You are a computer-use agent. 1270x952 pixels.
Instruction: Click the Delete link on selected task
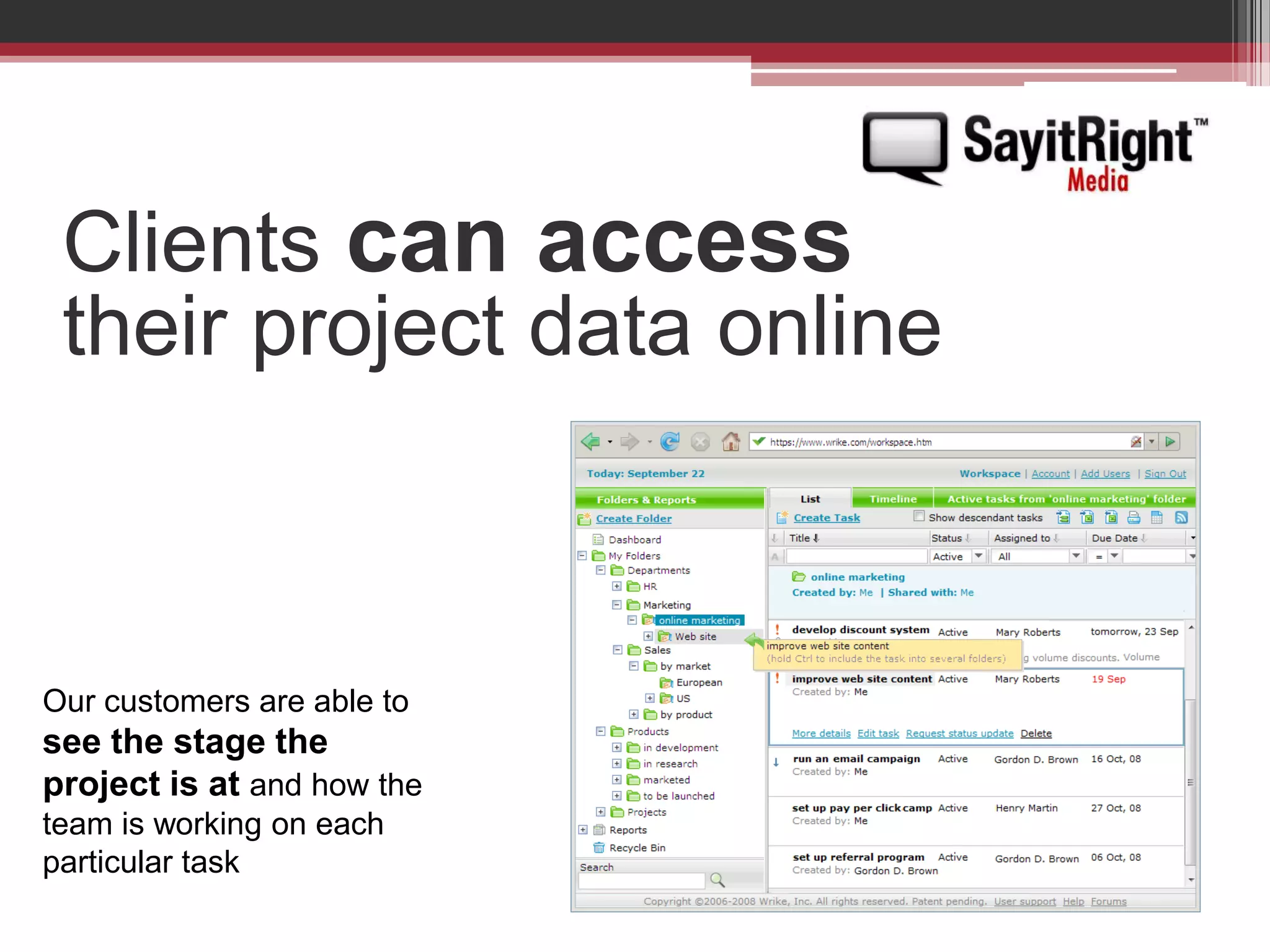click(1036, 733)
